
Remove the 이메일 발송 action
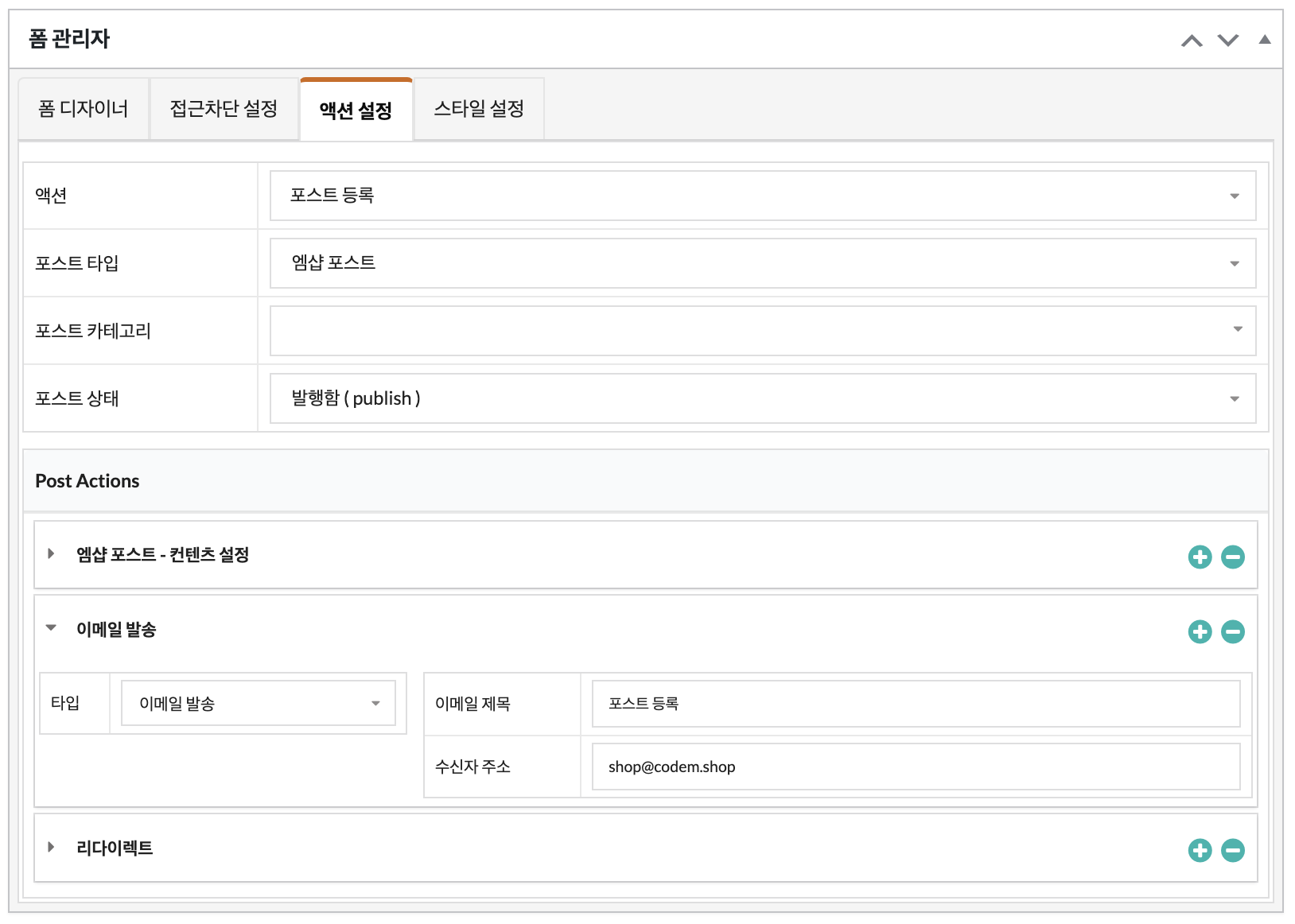(x=1233, y=631)
